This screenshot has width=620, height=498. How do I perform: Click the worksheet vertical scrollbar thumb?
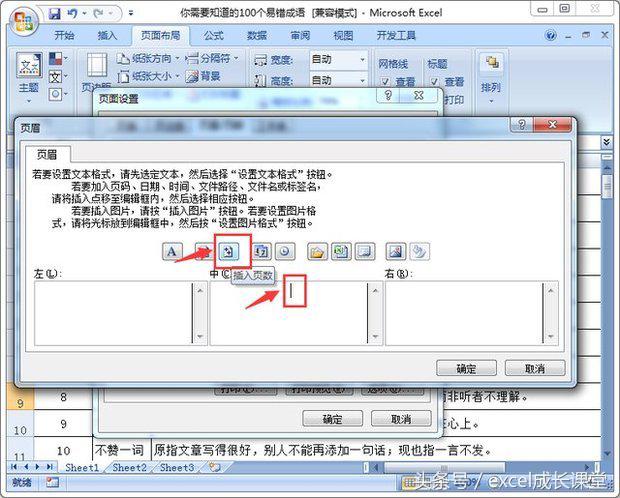(x=606, y=186)
